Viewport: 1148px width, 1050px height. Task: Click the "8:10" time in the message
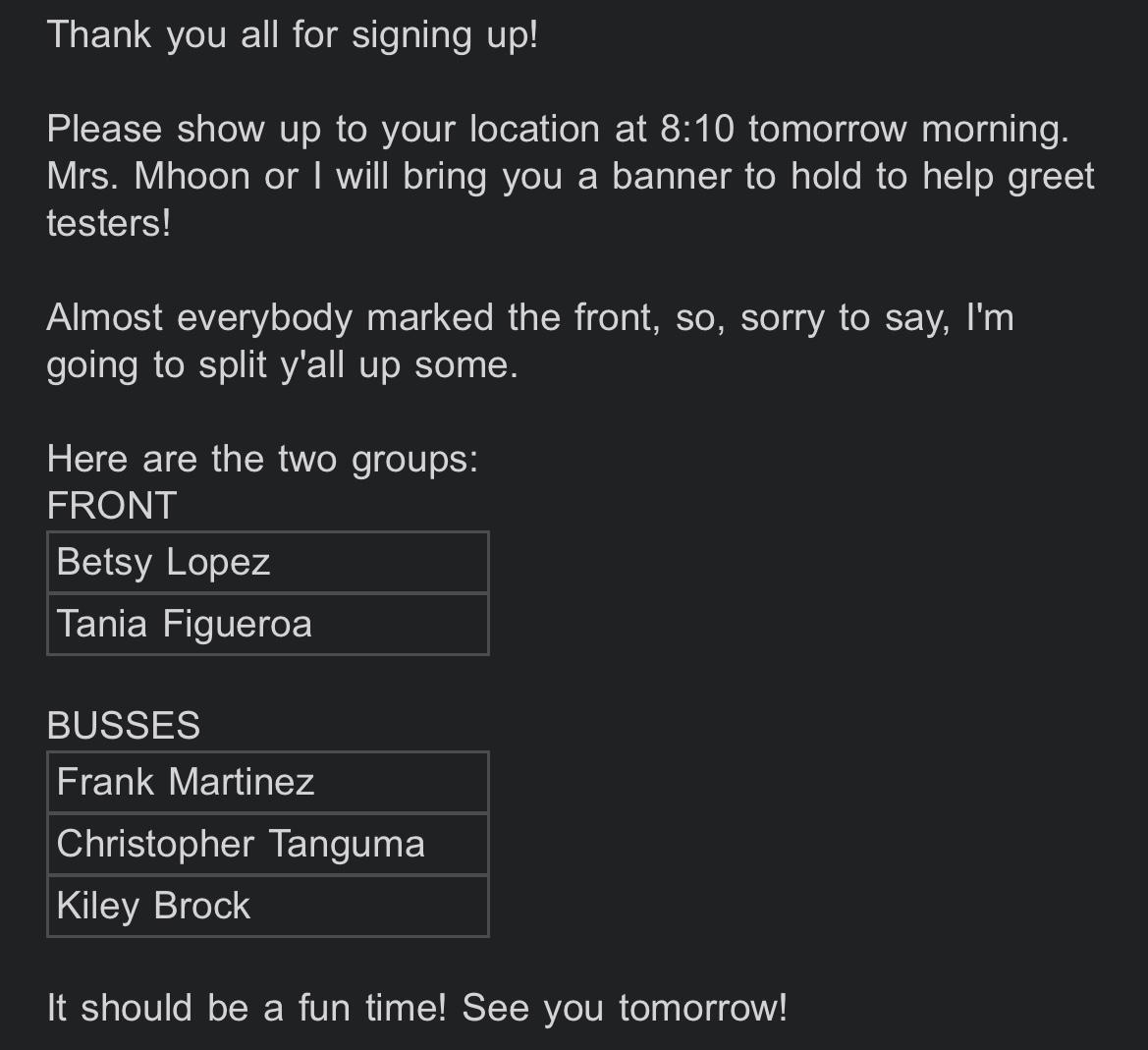point(697,130)
